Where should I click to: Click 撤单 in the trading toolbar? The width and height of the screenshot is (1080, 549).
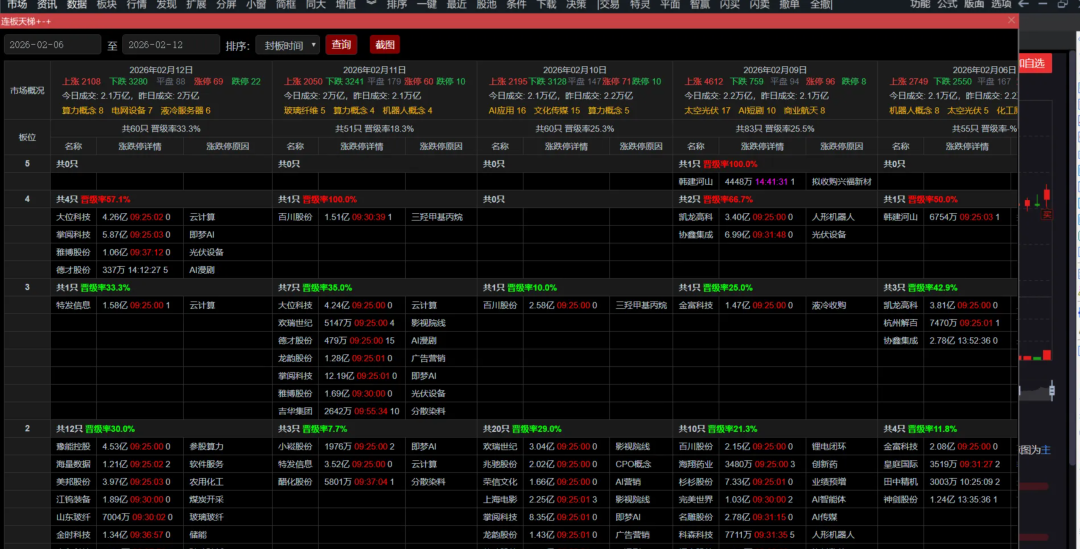coord(789,4)
